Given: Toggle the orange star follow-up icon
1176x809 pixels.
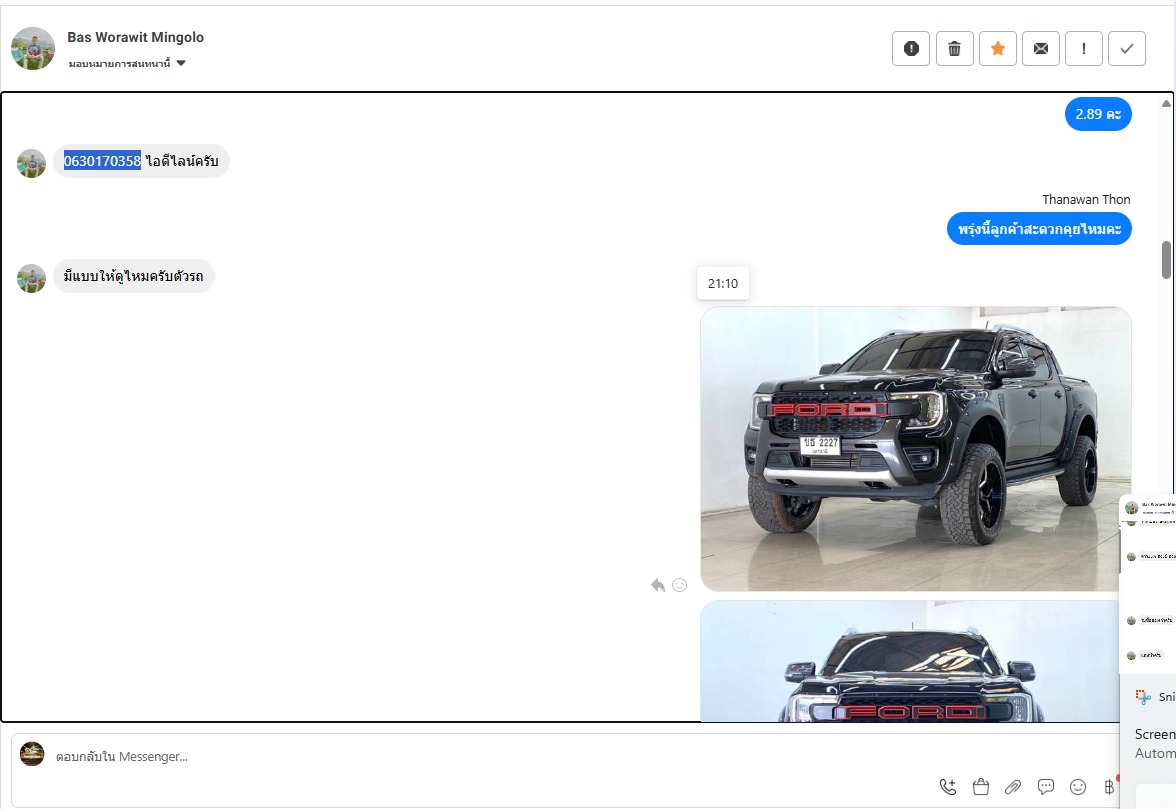Looking at the screenshot, I should [998, 49].
